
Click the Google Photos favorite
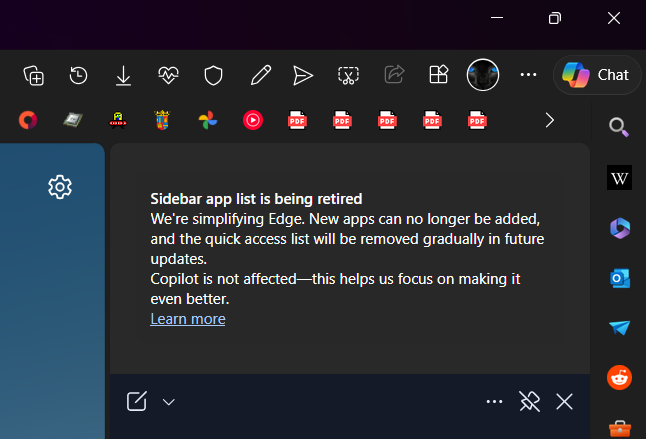pyautogui.click(x=208, y=120)
